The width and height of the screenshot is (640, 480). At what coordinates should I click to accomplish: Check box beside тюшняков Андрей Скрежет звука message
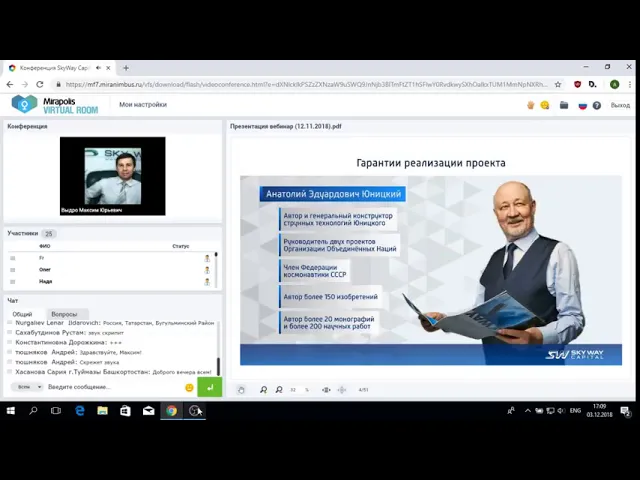(10, 362)
